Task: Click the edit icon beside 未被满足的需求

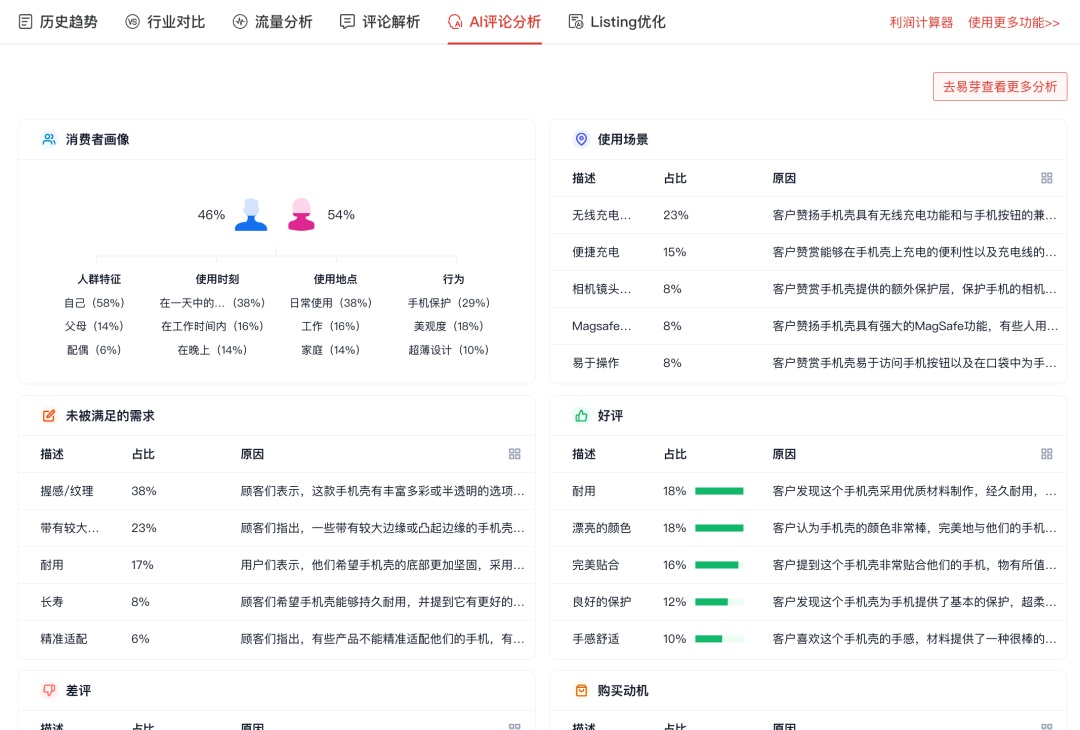Action: tap(49, 415)
